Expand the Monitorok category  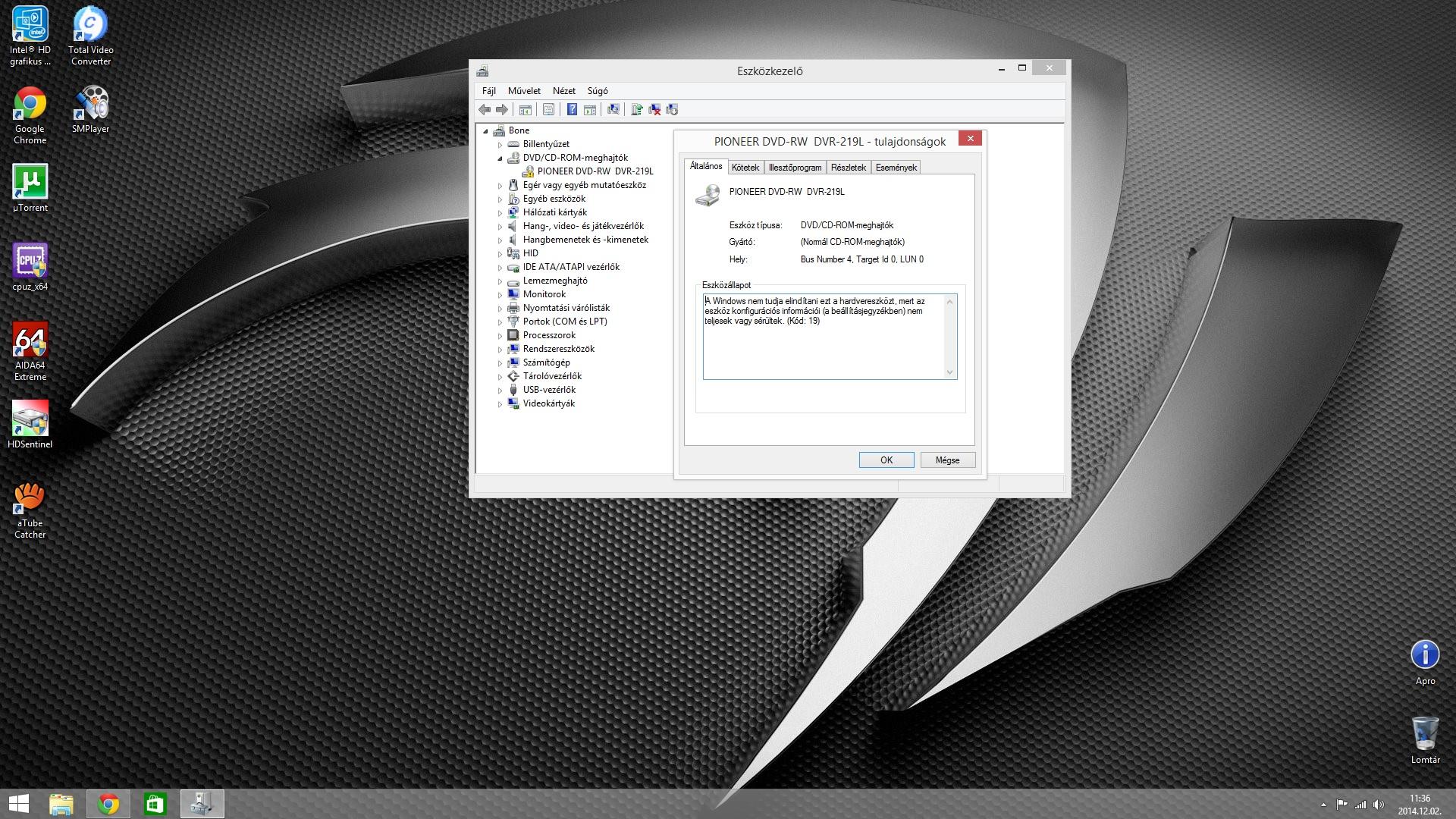(x=500, y=294)
